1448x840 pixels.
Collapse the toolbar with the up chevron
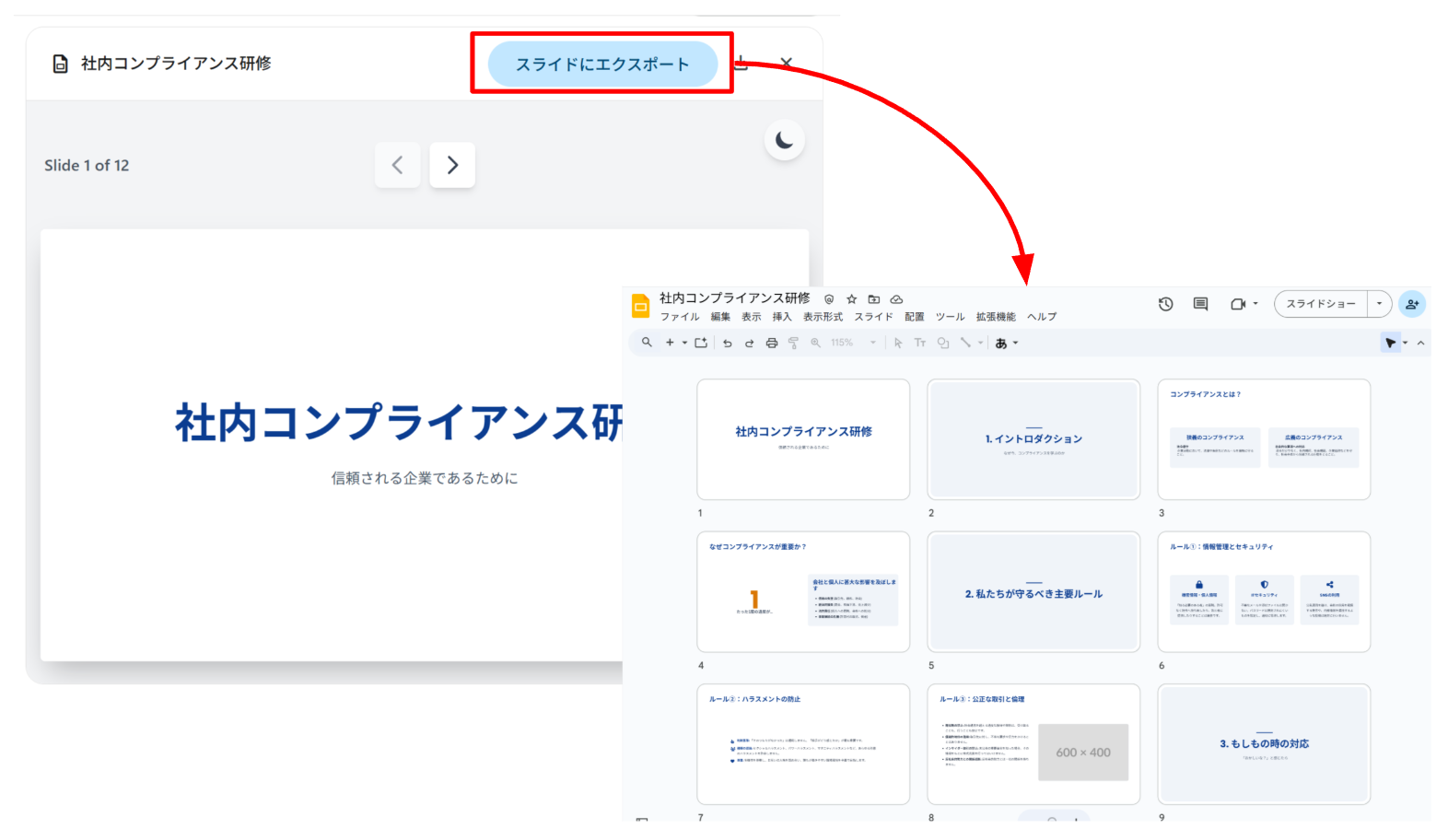[1421, 343]
